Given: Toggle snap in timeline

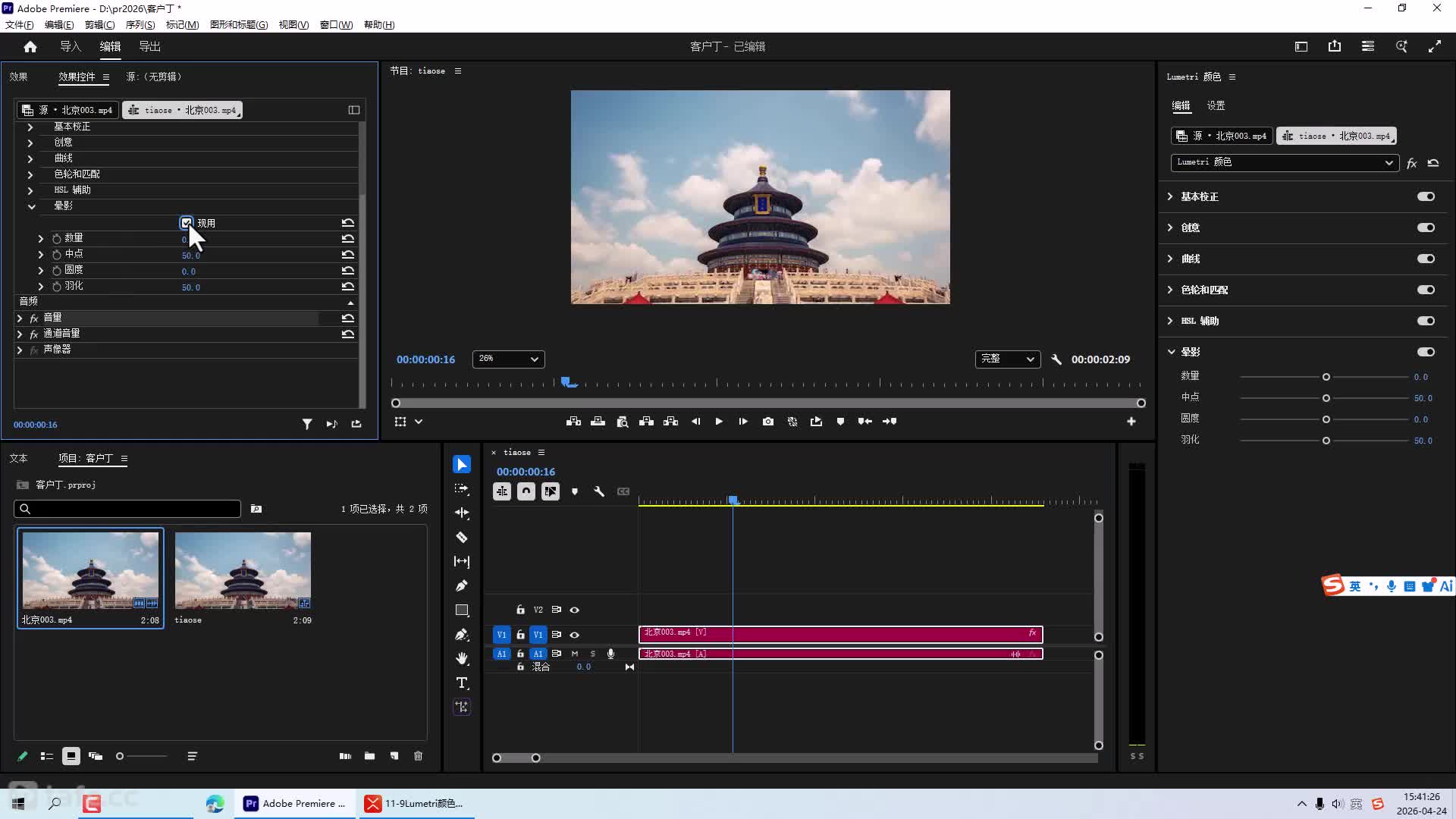Looking at the screenshot, I should [526, 491].
